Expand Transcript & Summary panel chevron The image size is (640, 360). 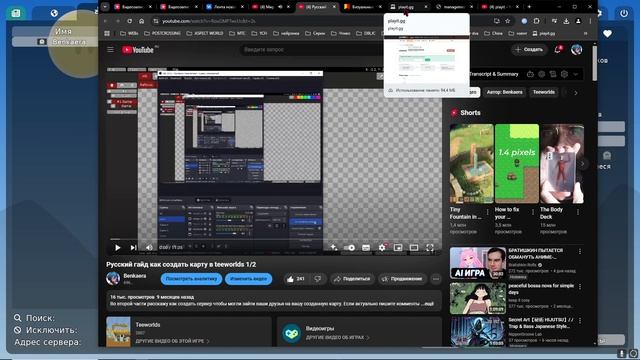[576, 74]
